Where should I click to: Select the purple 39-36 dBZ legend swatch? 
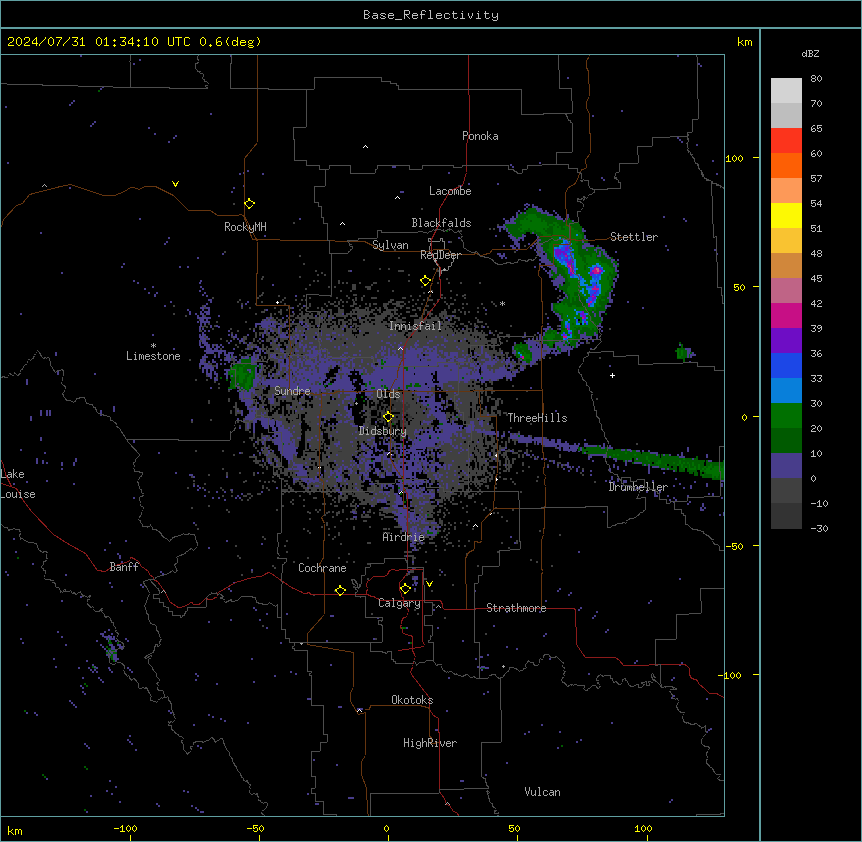click(786, 340)
